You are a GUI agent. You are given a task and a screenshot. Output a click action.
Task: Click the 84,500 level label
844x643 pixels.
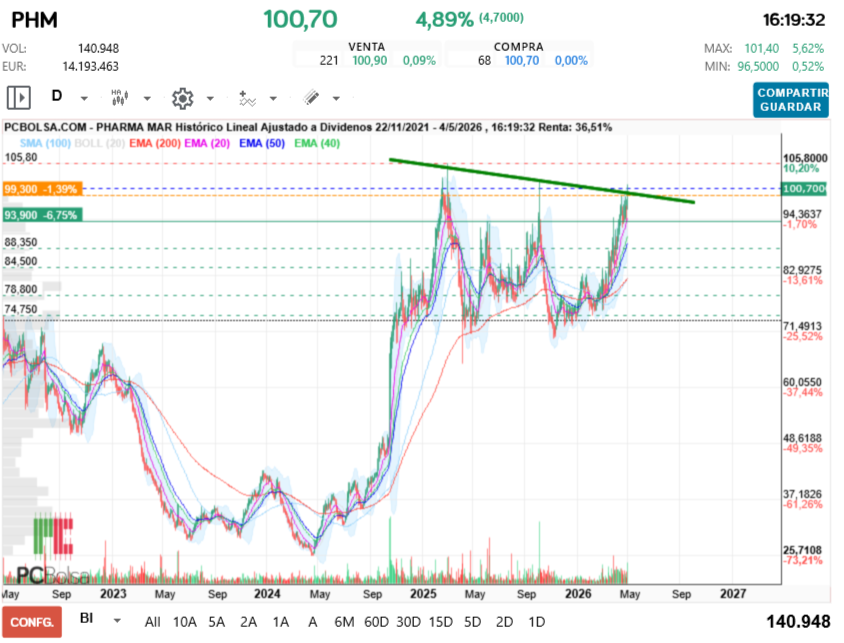[21, 261]
